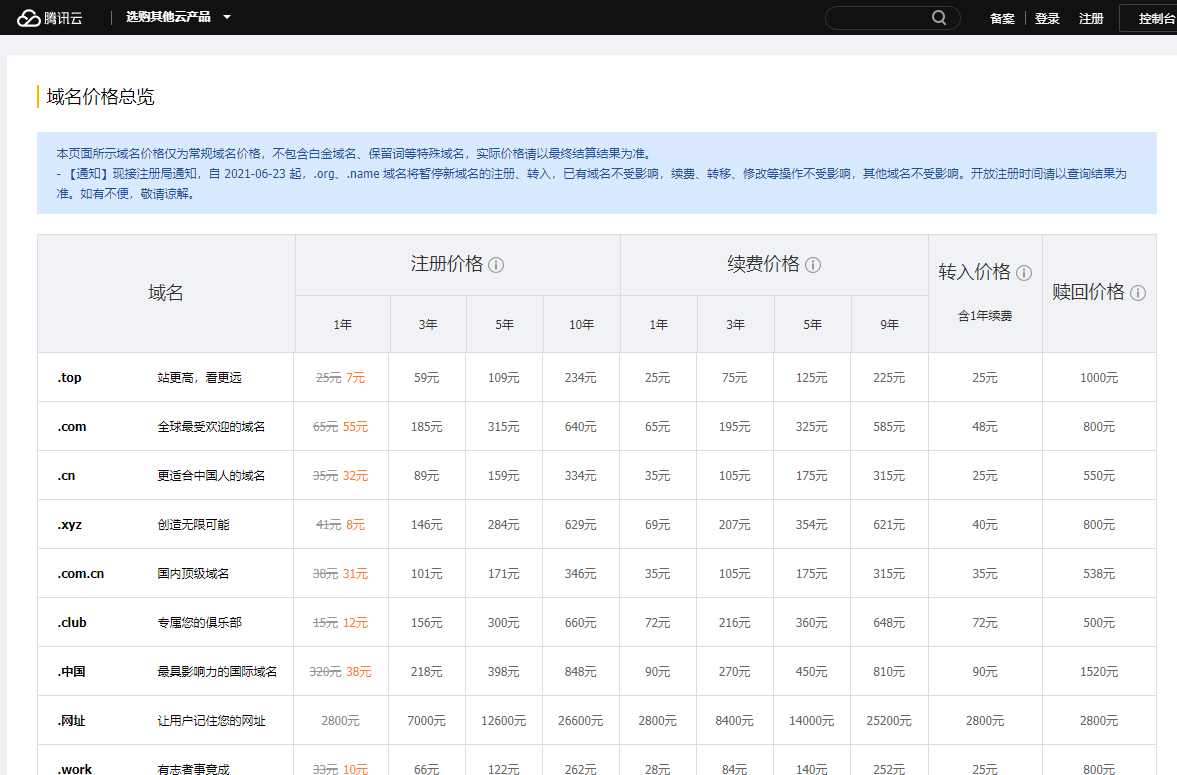The image size is (1177, 775).
Task: Click the 登录 link
Action: pos(1047,18)
